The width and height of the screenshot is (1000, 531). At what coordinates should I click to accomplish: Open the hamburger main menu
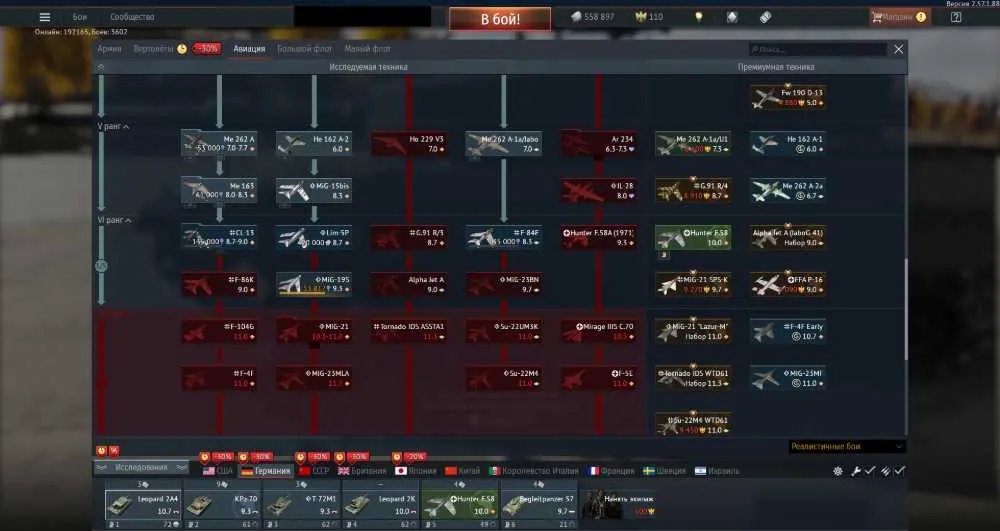tap(45, 17)
